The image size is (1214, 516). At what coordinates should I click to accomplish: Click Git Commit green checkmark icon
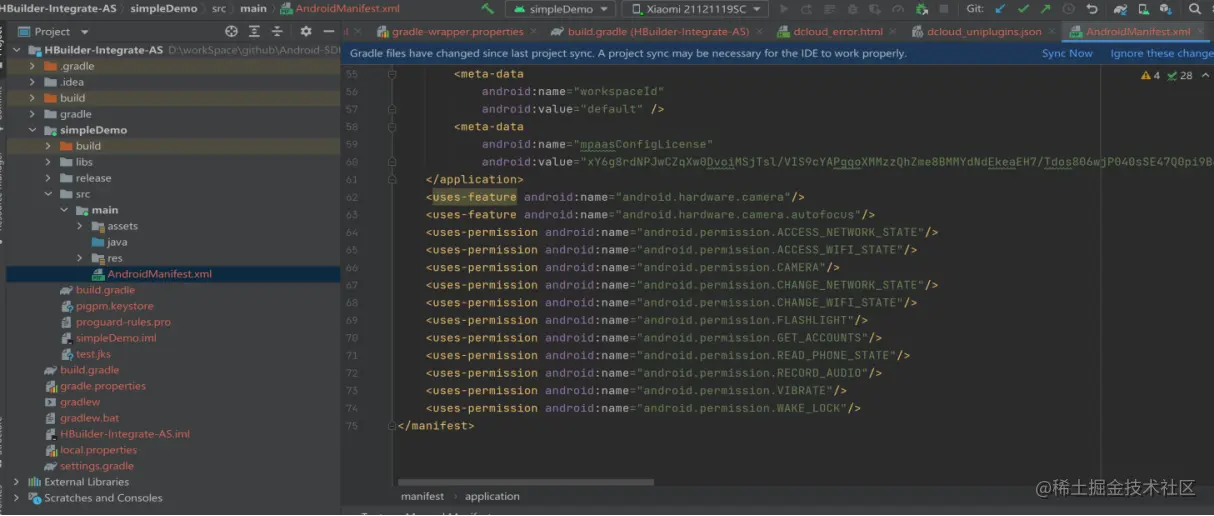point(1023,9)
